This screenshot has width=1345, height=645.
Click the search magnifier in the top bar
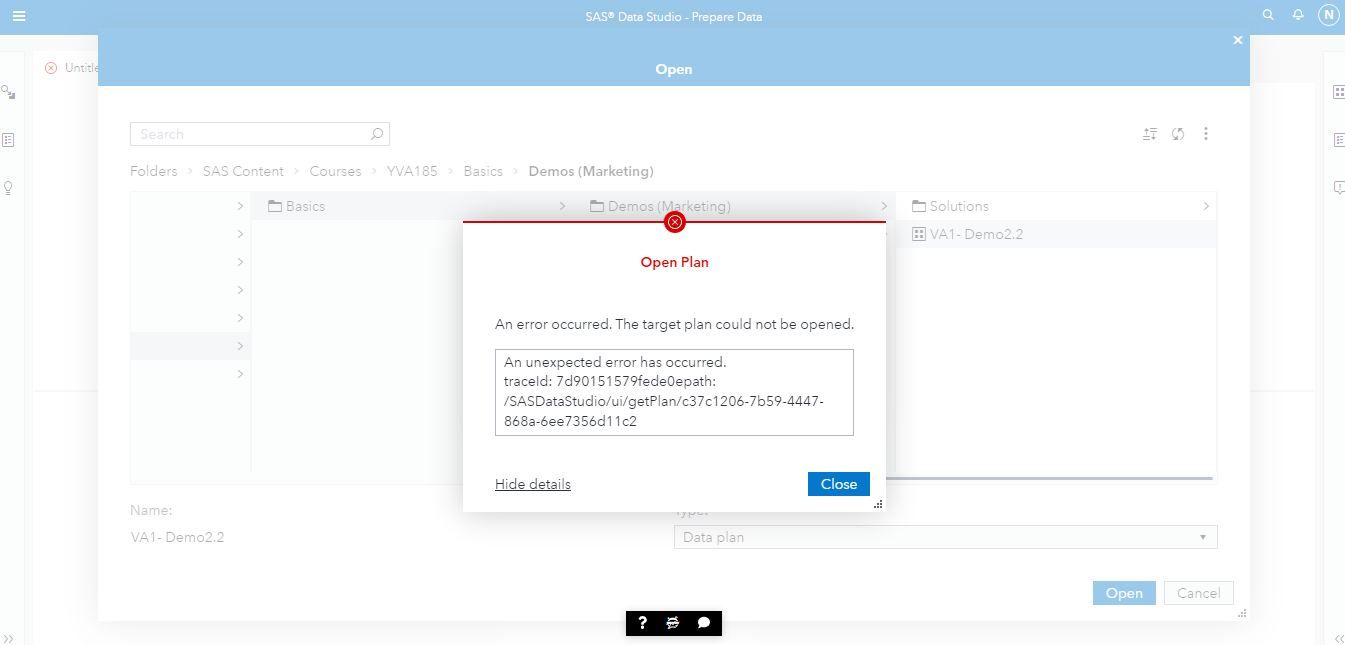click(x=1268, y=15)
